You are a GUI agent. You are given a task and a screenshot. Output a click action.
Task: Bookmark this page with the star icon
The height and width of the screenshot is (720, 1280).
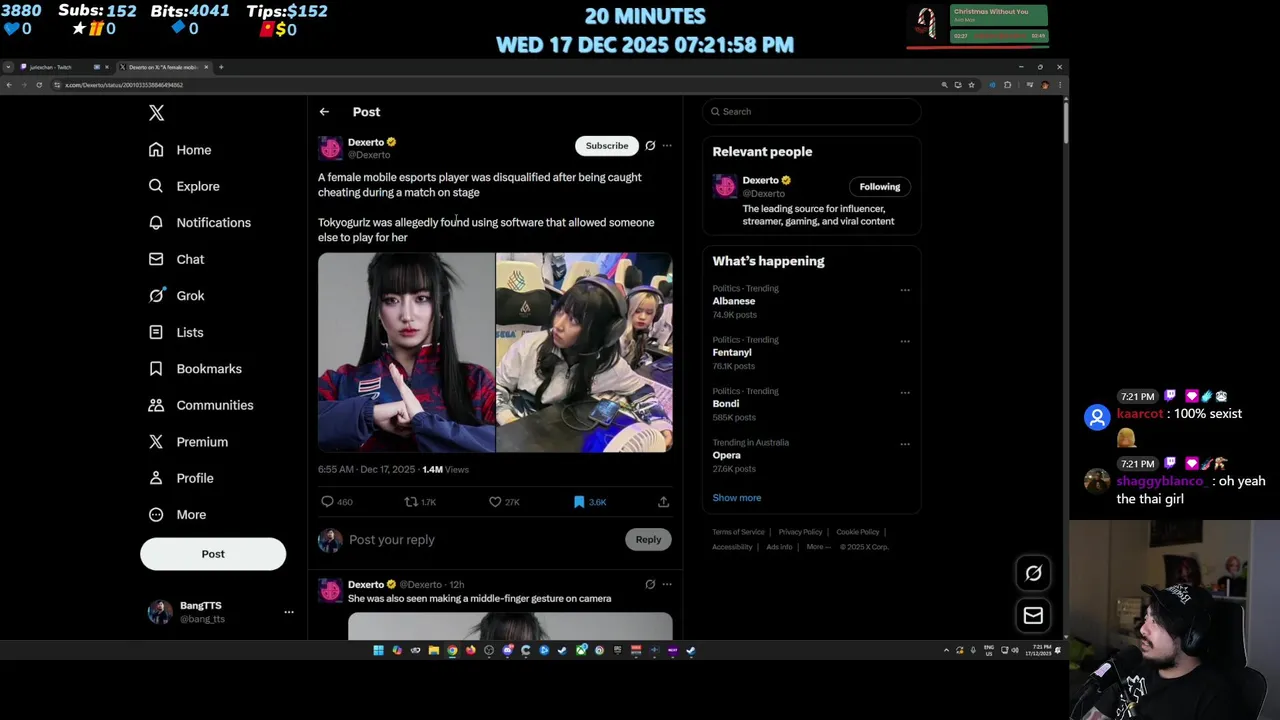point(971,85)
